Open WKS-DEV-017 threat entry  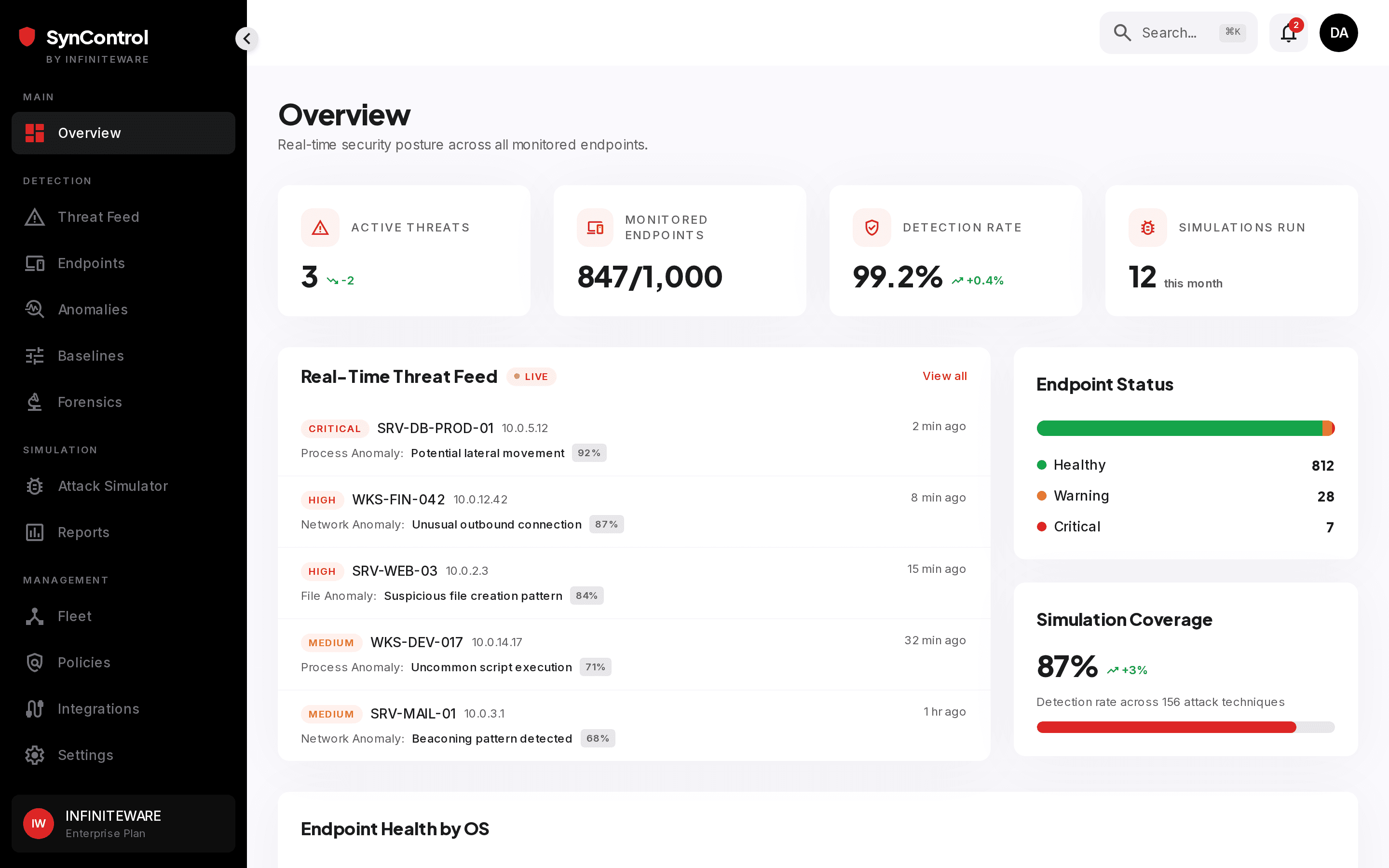(x=634, y=654)
